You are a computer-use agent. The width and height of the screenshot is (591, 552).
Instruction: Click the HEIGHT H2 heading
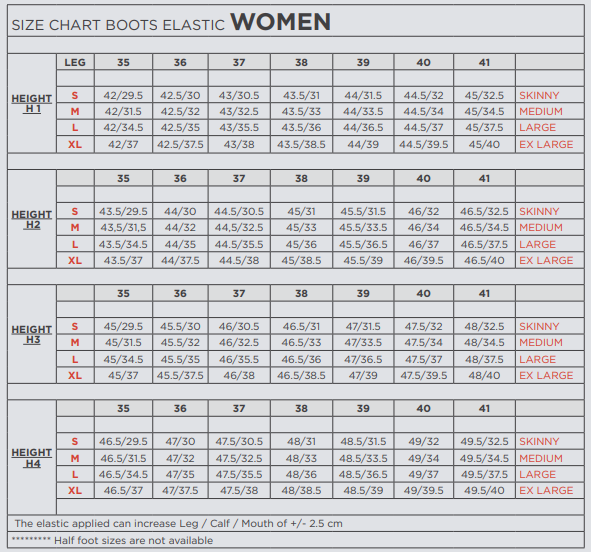tap(32, 220)
